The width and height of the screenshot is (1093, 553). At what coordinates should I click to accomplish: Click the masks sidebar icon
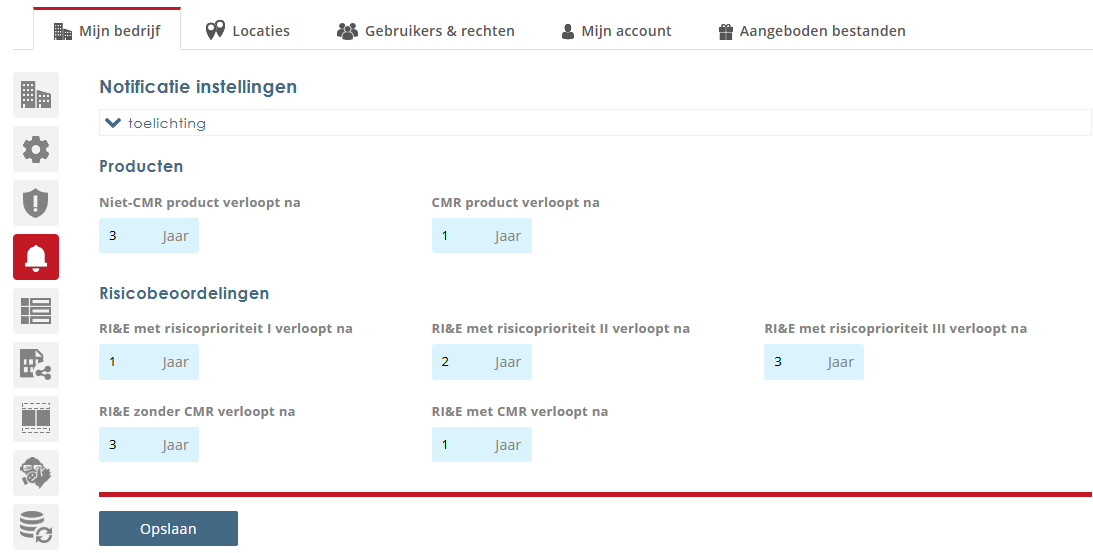pos(36,473)
